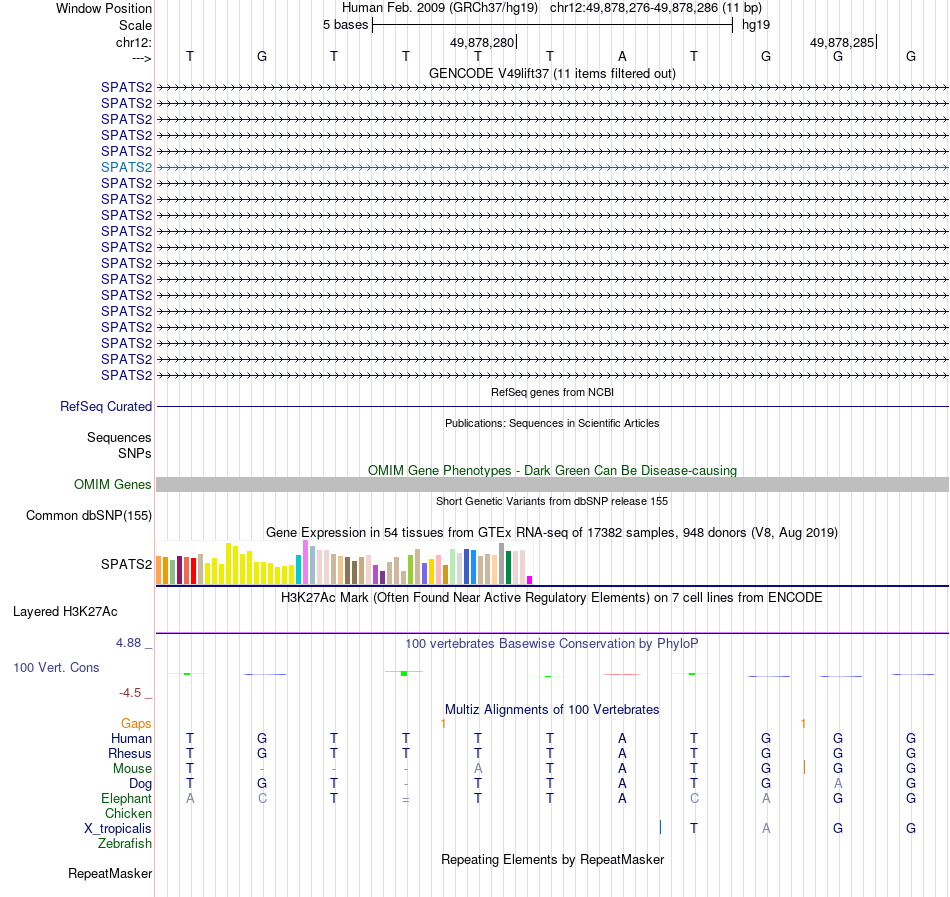Open Multiz Alignments of 100 Vertebrates title
This screenshot has height=897, width=950.
552,709
